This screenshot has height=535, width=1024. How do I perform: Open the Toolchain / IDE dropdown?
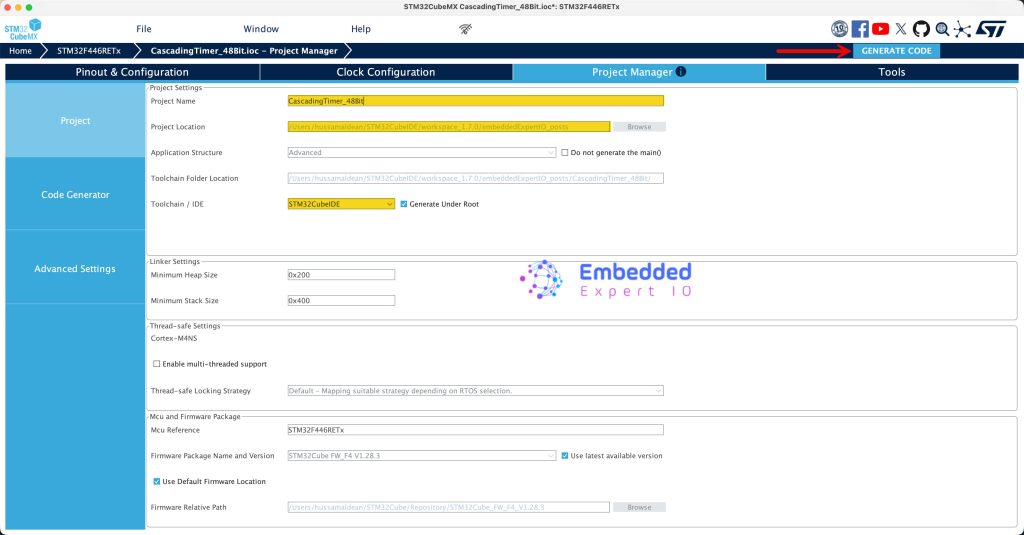[341, 204]
